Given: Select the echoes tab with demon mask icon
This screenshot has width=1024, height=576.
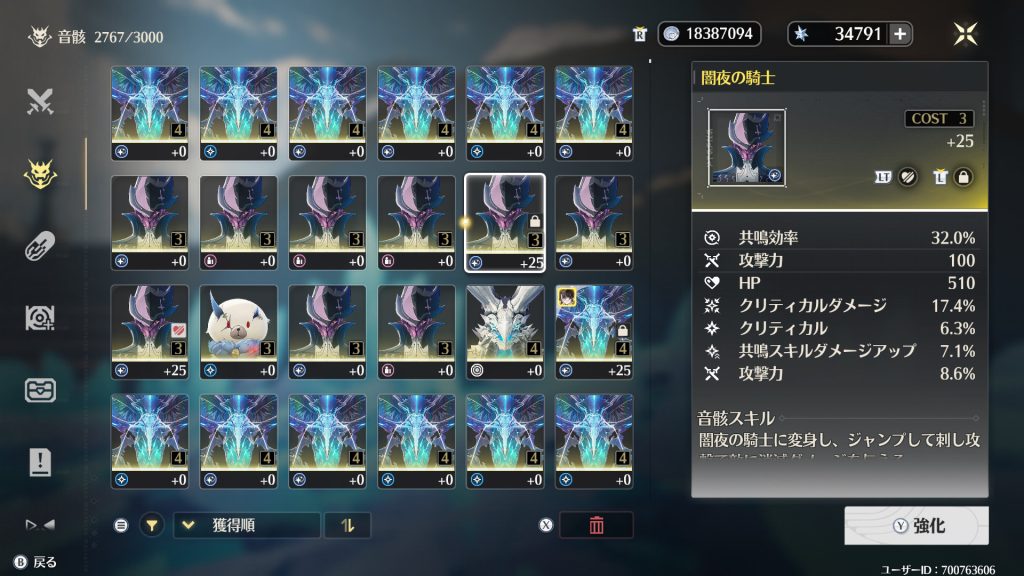Looking at the screenshot, I should click(x=40, y=174).
